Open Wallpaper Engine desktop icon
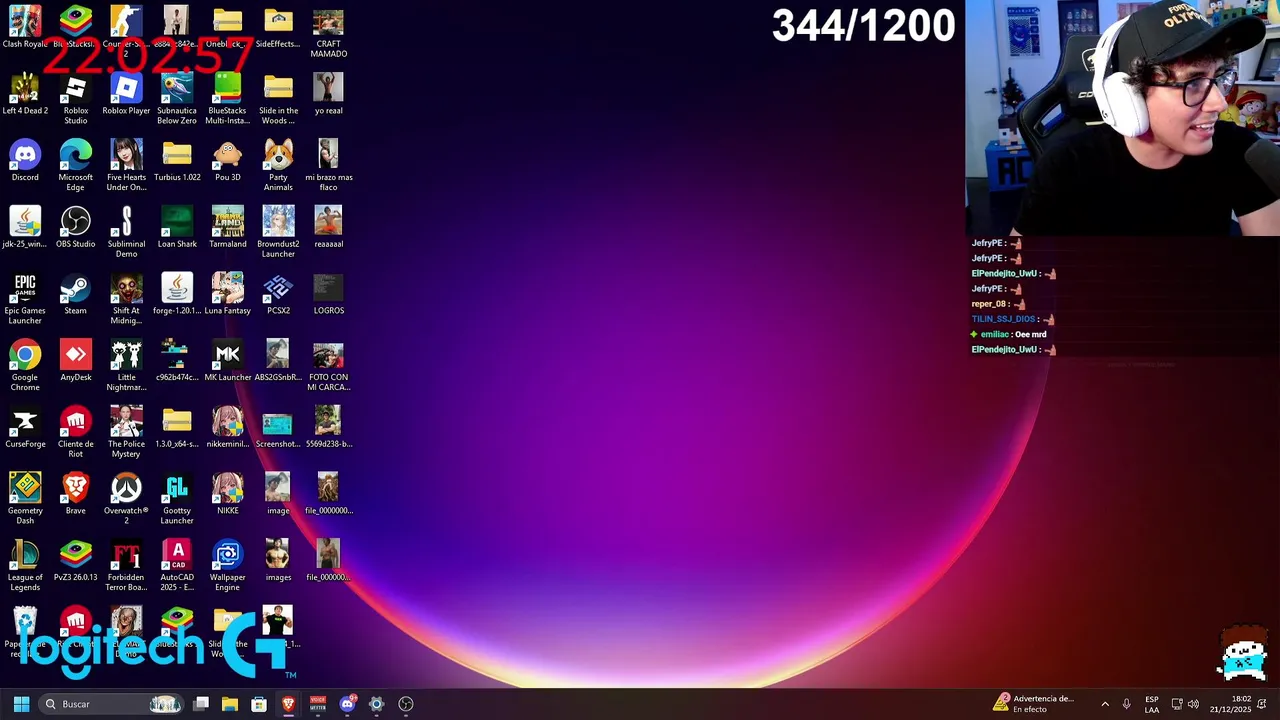The height and width of the screenshot is (720, 1280). pyautogui.click(x=227, y=566)
